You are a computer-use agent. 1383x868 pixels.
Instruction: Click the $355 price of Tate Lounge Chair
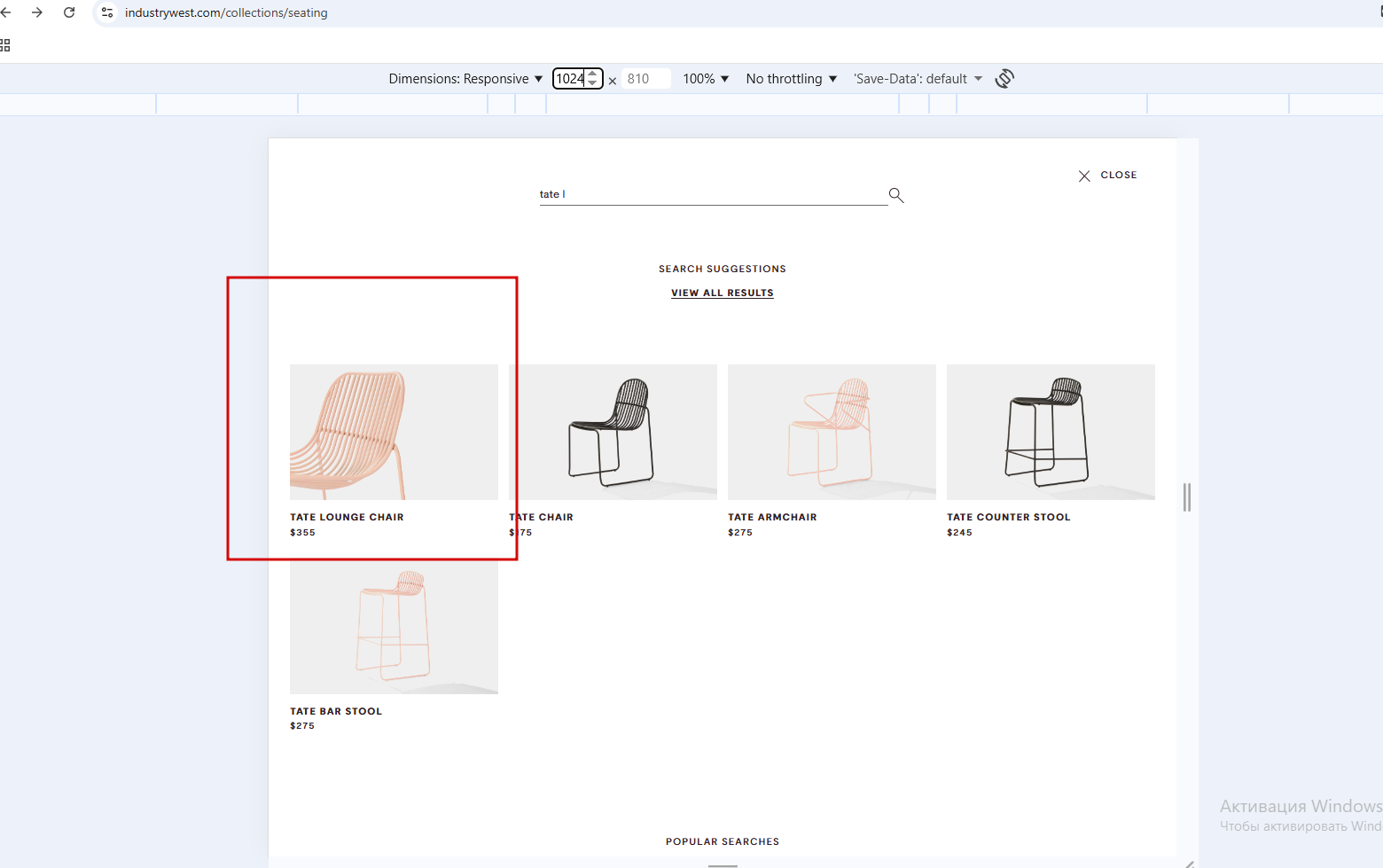[302, 533]
